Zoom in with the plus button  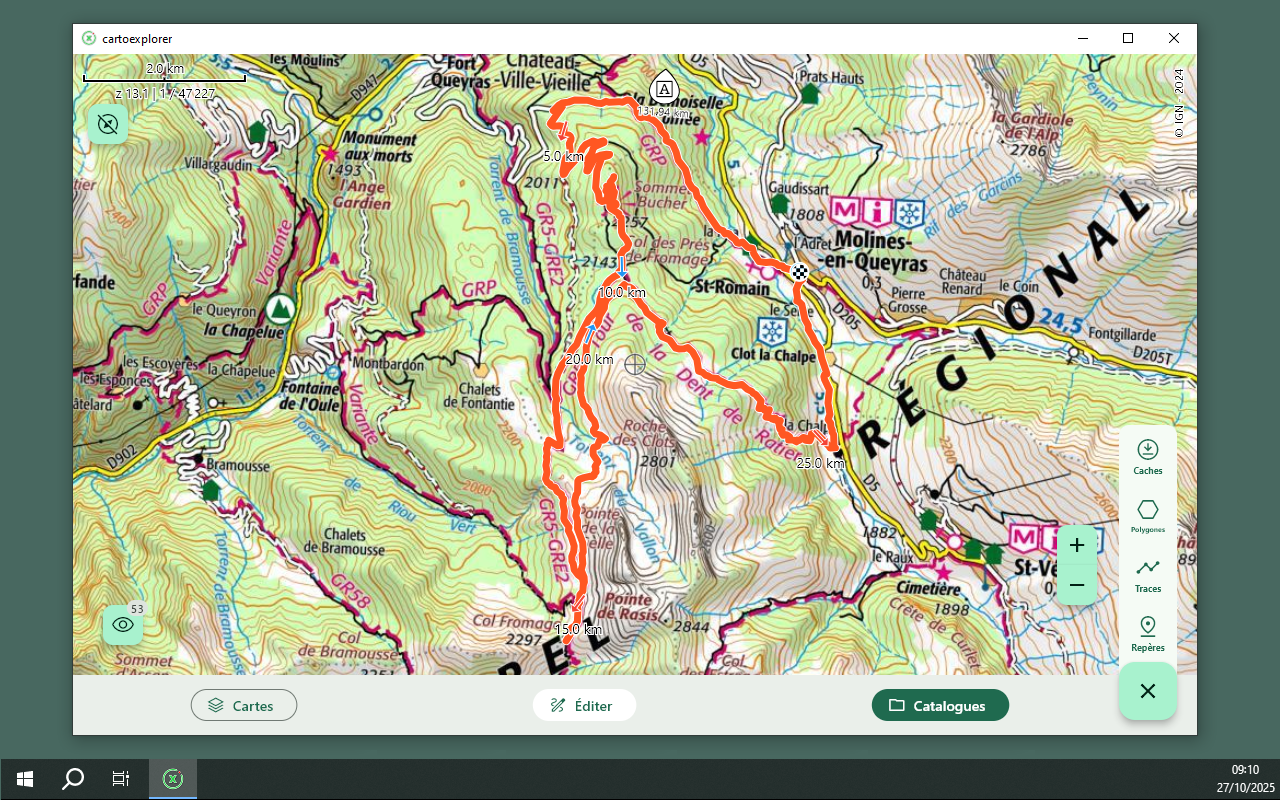click(1077, 545)
